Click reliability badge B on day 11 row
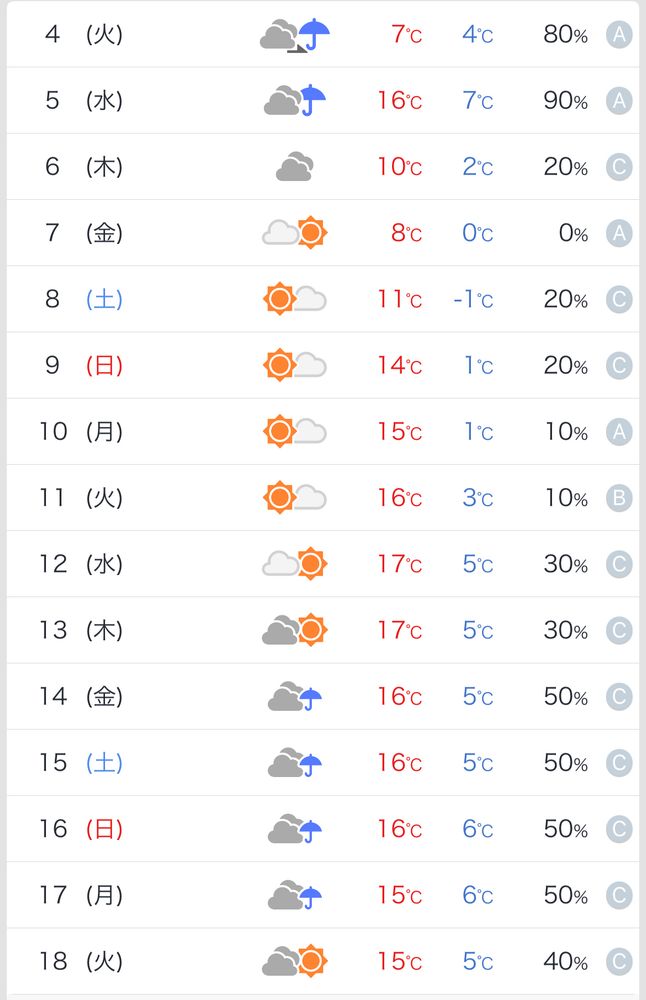 (619, 498)
